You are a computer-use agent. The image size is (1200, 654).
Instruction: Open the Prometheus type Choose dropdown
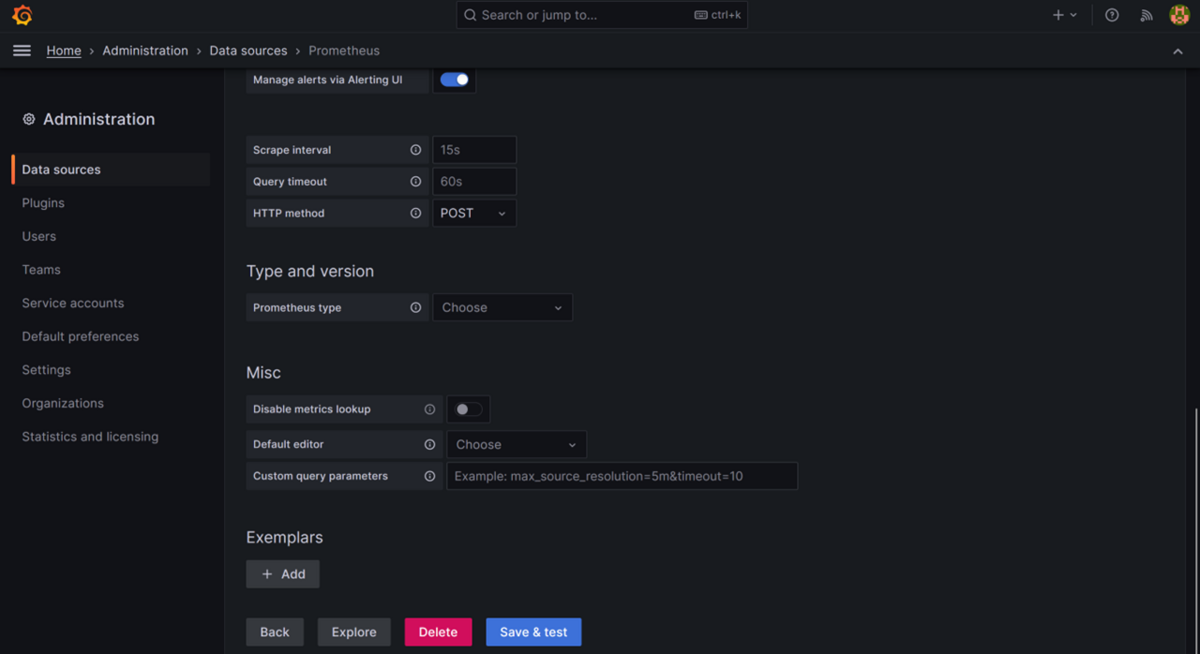tap(502, 308)
